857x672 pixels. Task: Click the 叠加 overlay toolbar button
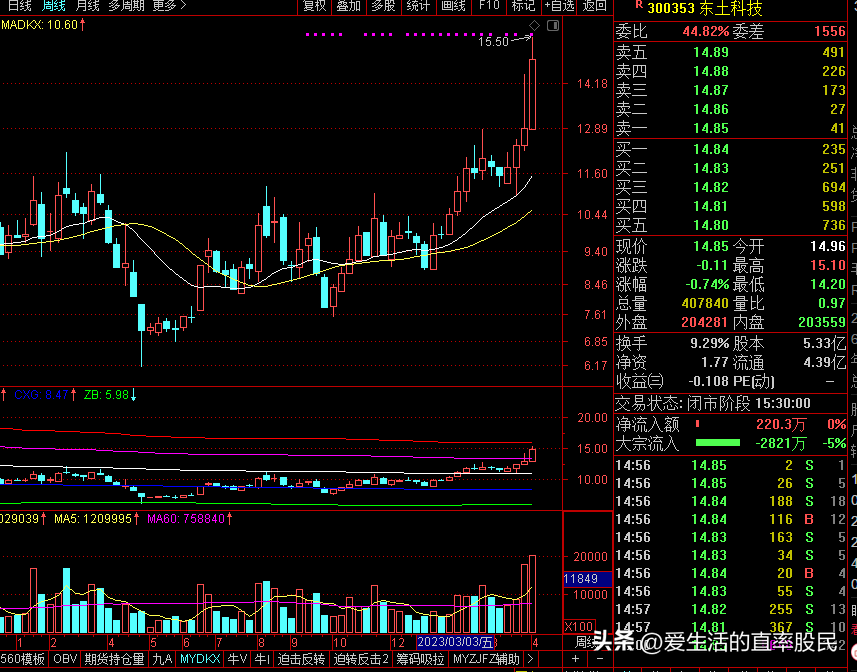348,6
